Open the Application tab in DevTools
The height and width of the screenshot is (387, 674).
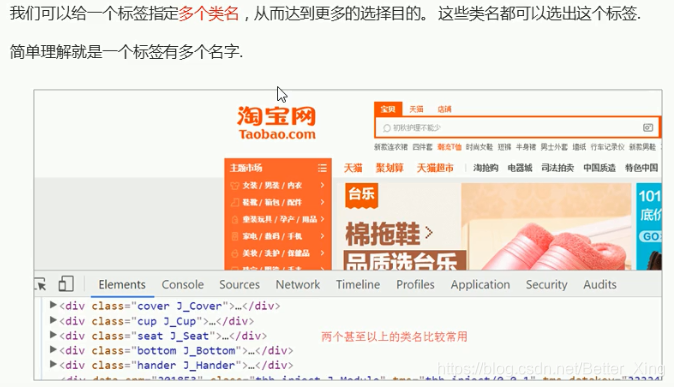pyautogui.click(x=480, y=285)
